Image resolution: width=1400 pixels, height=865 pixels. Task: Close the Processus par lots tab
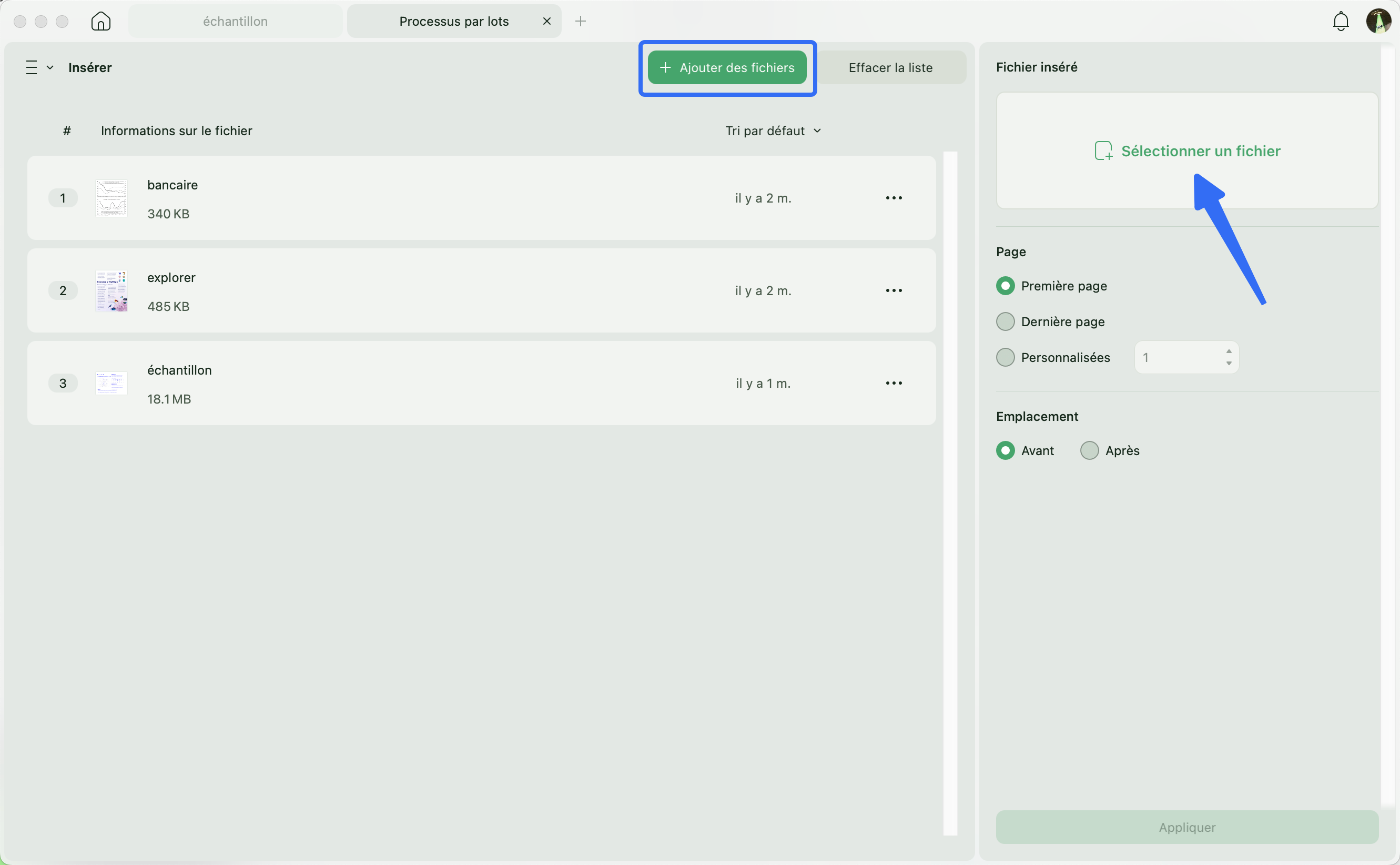pos(546,21)
